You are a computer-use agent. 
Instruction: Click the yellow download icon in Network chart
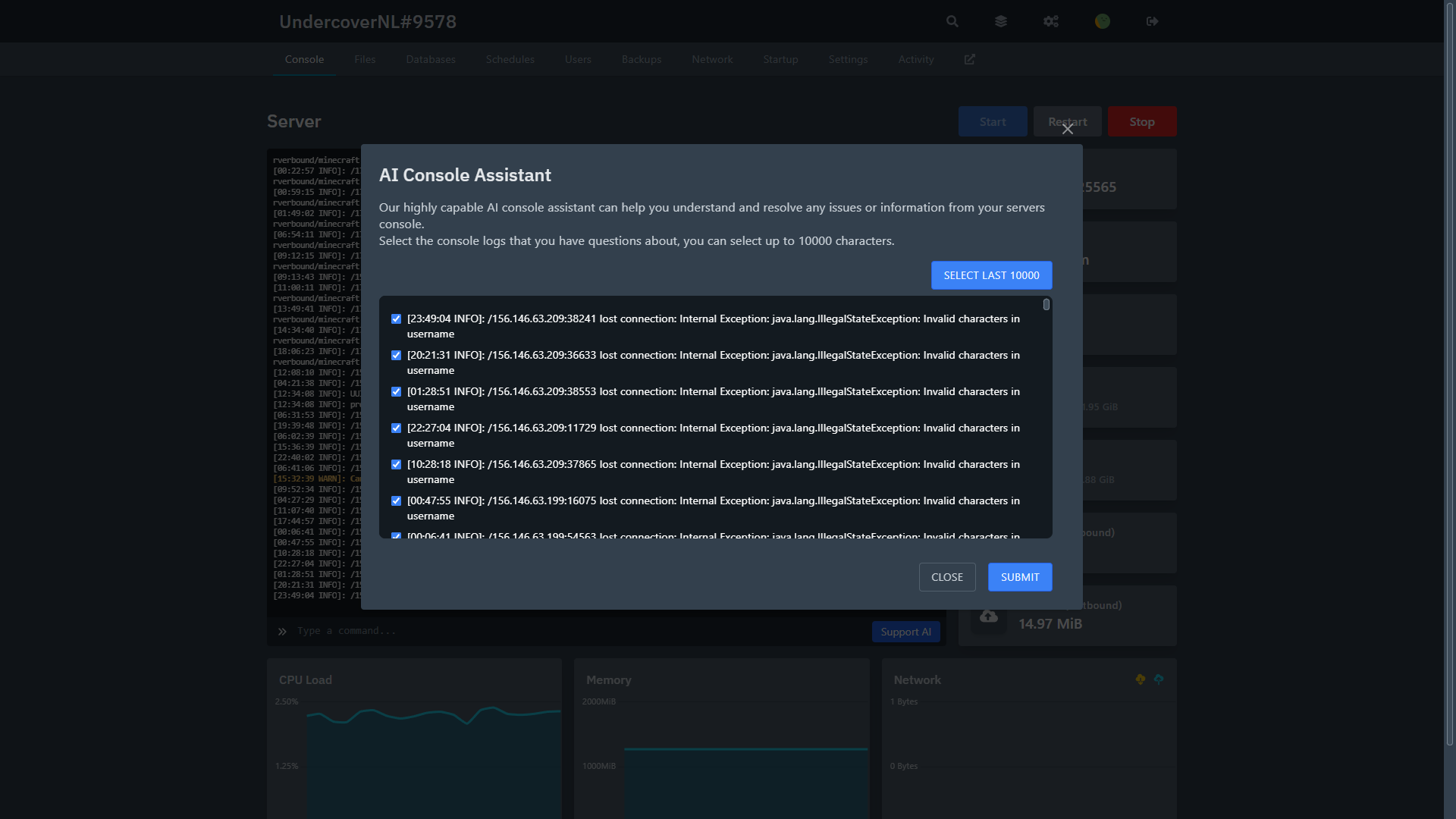[x=1141, y=679]
